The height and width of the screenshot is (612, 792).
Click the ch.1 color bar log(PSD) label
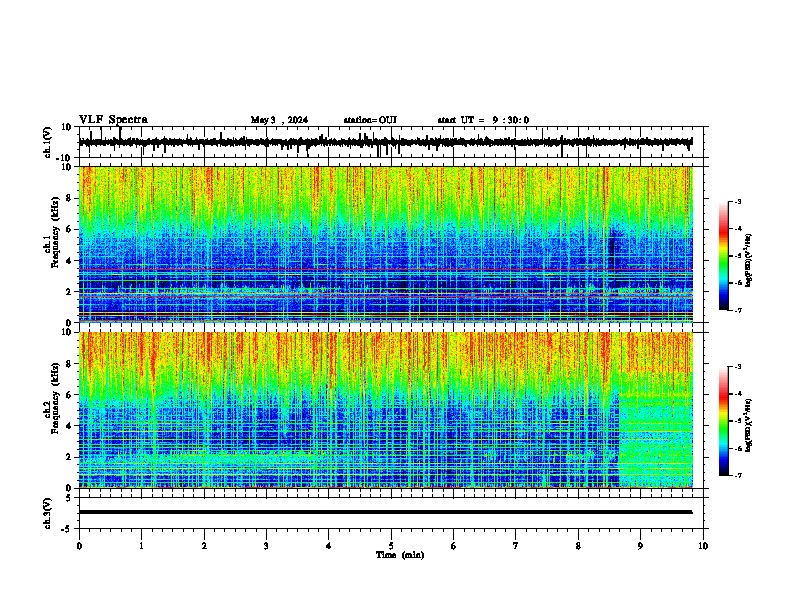tap(749, 260)
